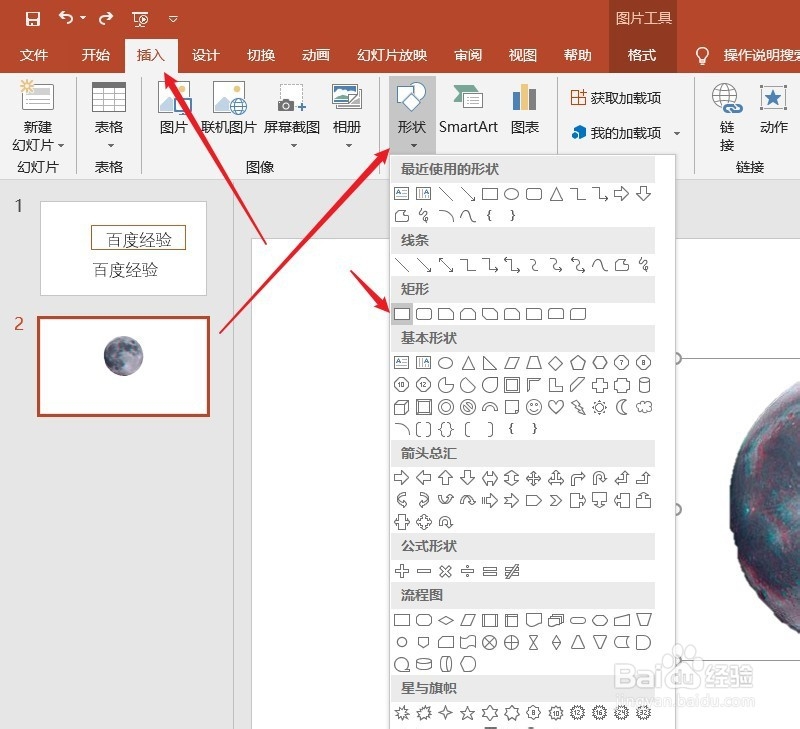800x729 pixels.
Task: Select the arrow line under 线条
Action: pyautogui.click(x=424, y=265)
